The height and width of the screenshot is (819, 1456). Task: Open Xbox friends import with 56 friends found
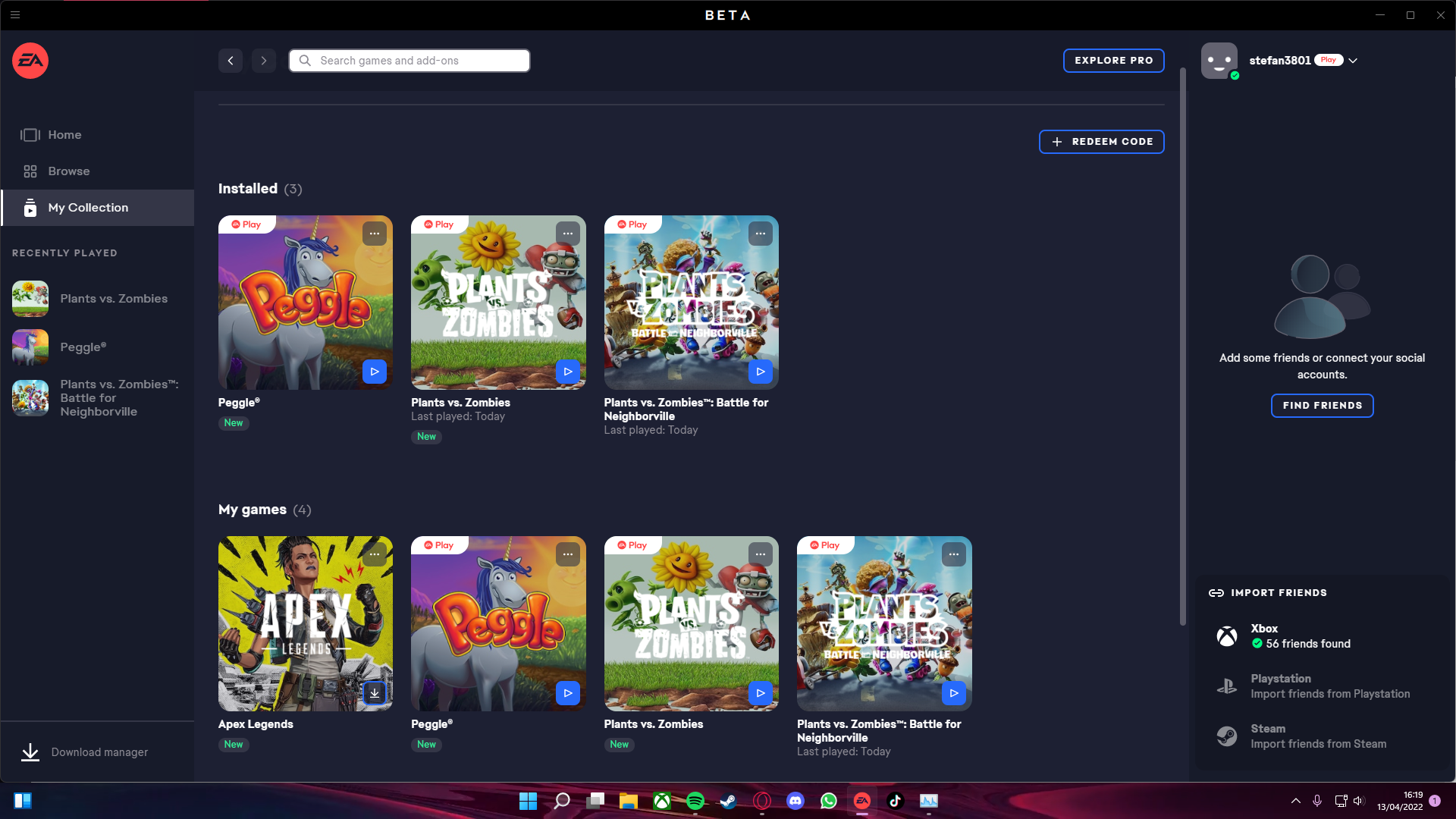pyautogui.click(x=1323, y=636)
